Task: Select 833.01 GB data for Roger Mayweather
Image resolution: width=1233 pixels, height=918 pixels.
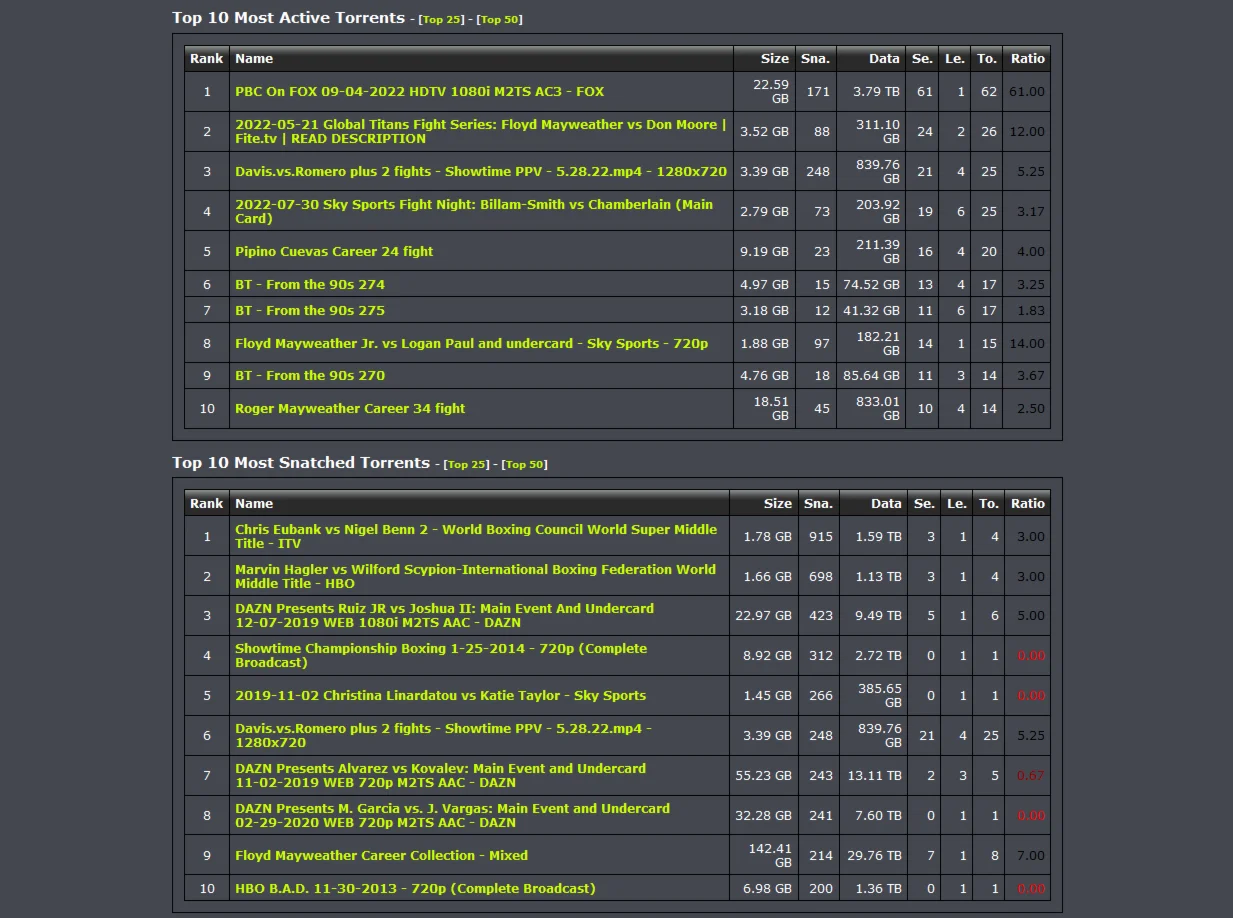Action: pyautogui.click(x=871, y=408)
